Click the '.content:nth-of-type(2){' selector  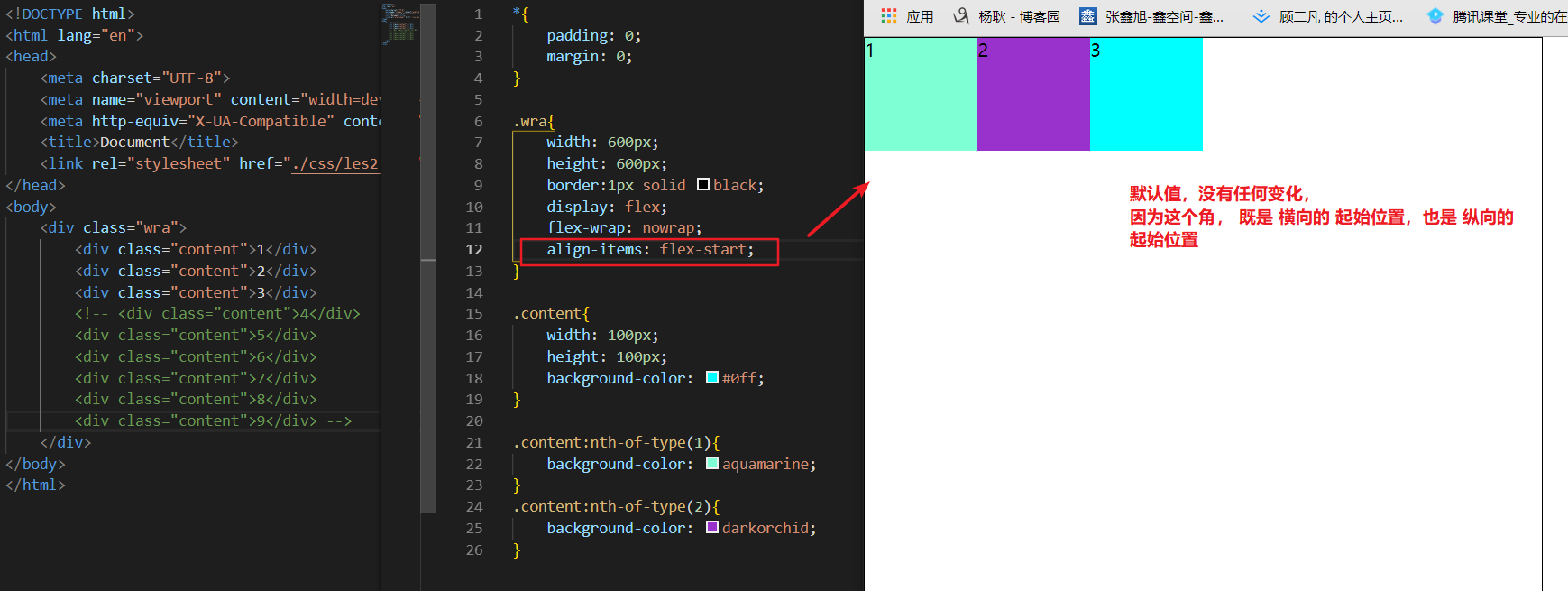coord(616,506)
